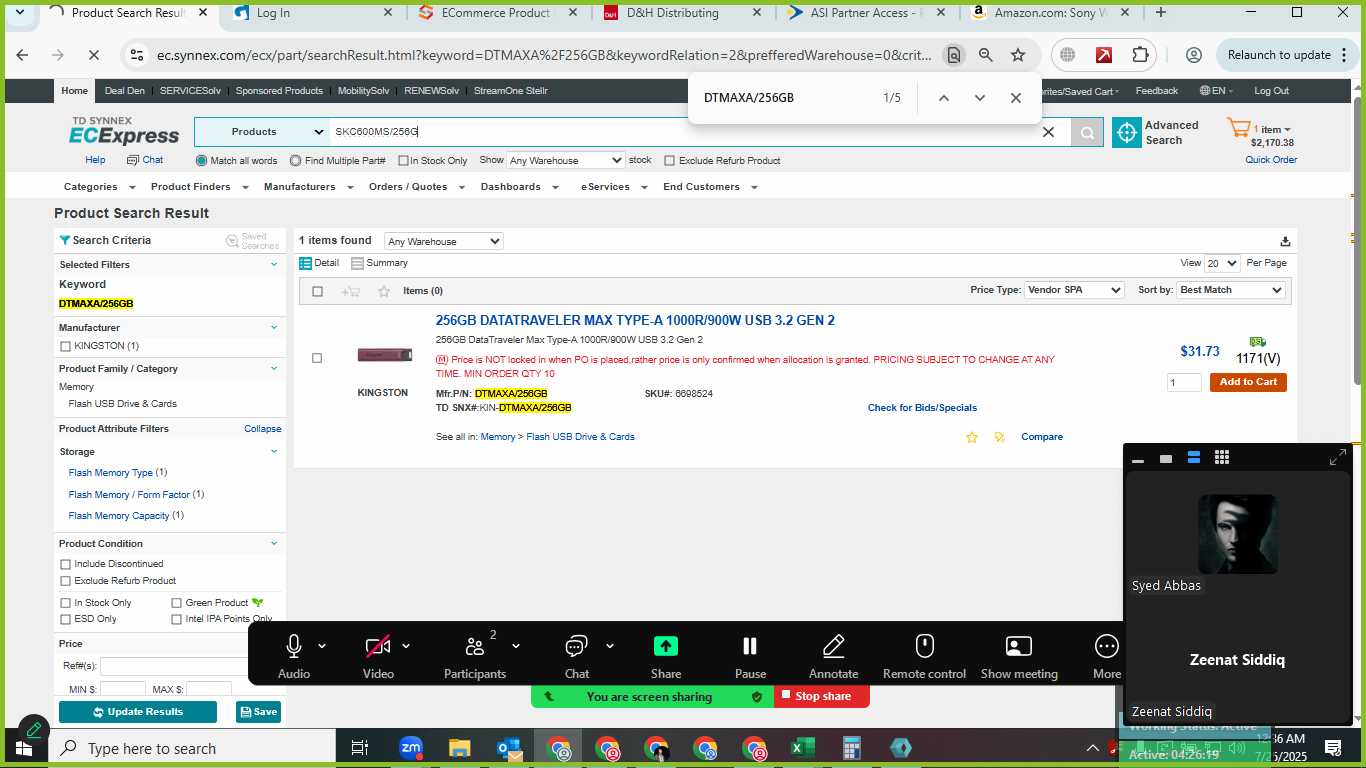This screenshot has width=1366, height=768.
Task: Open Chat in Zoom toolbar
Action: tap(577, 655)
